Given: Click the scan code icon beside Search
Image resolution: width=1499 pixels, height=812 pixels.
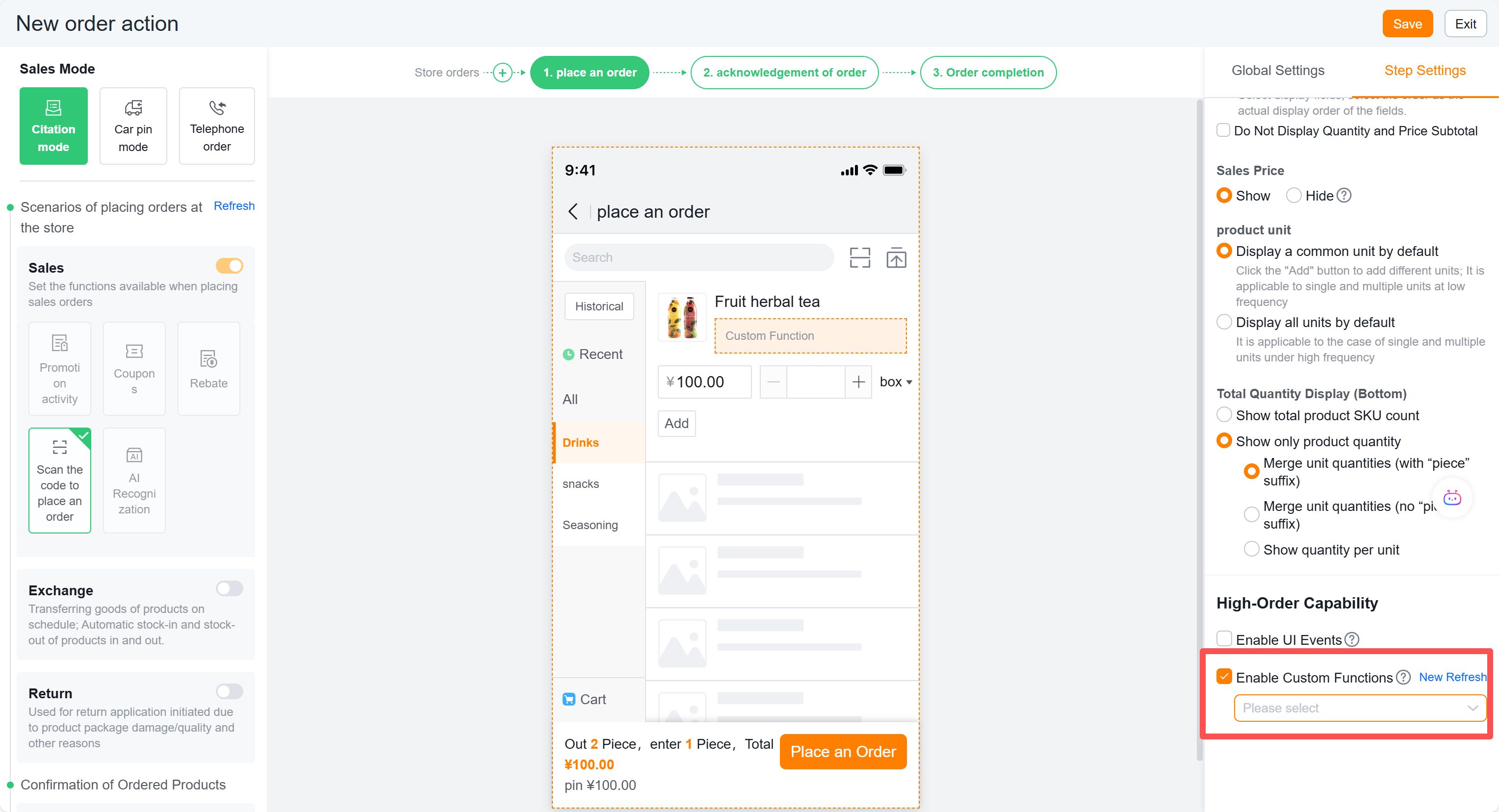Looking at the screenshot, I should pos(859,258).
